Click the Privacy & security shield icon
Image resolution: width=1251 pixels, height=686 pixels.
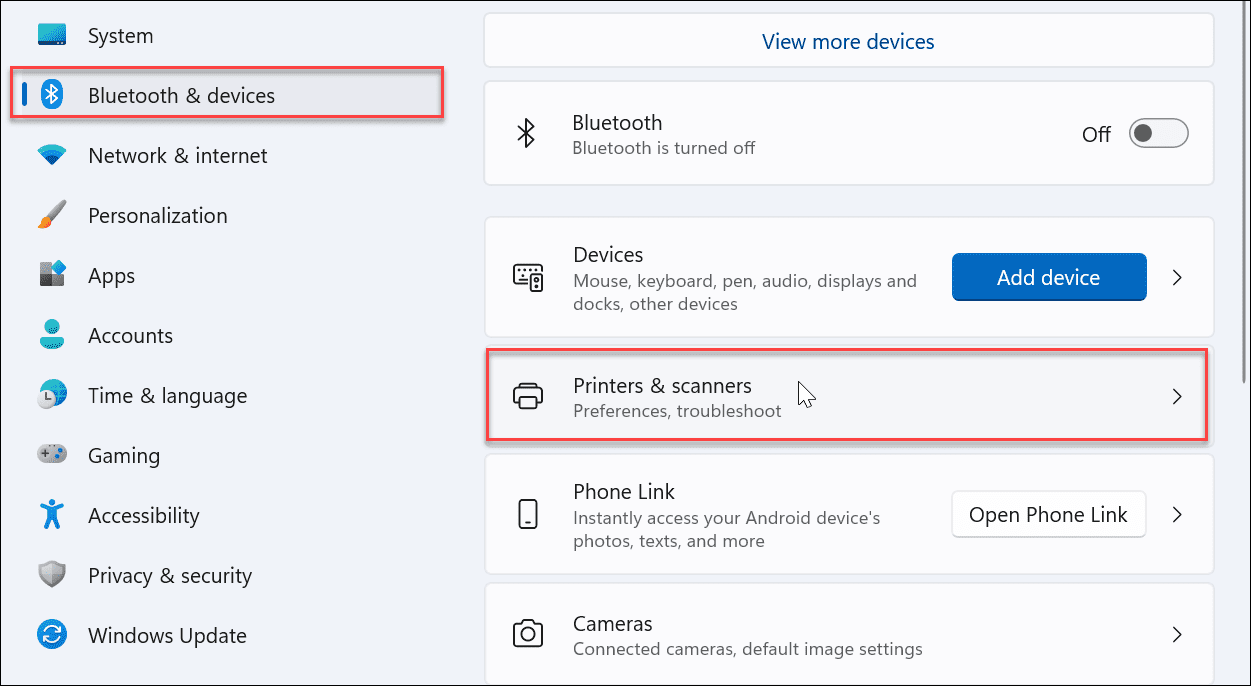point(52,575)
